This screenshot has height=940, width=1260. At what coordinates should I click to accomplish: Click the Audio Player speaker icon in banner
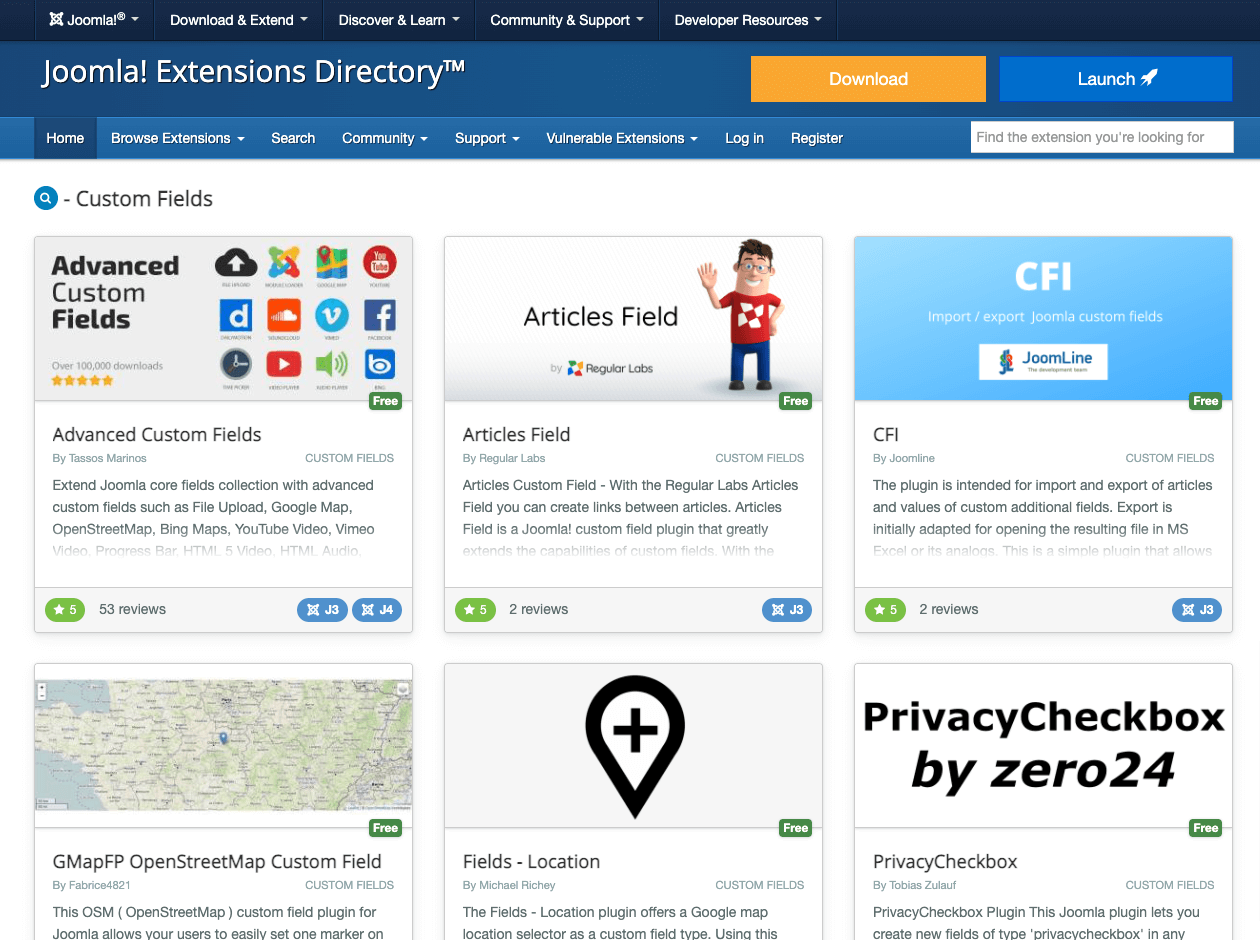[x=332, y=364]
